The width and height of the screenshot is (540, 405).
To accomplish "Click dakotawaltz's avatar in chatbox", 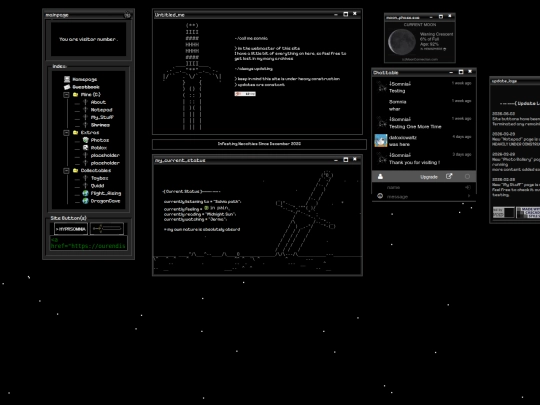I will click(x=381, y=141).
